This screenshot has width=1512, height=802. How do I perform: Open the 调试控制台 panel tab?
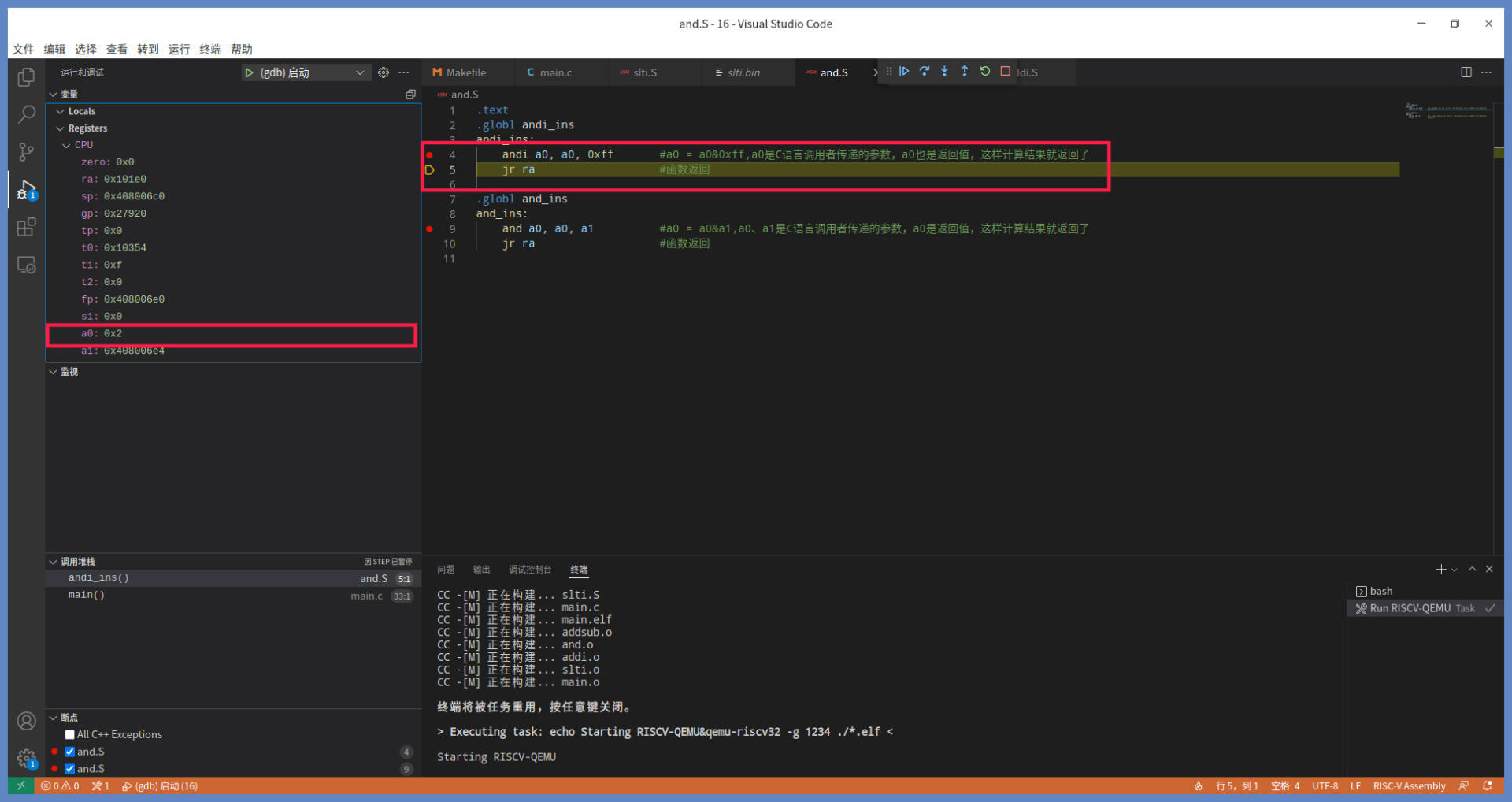point(529,570)
